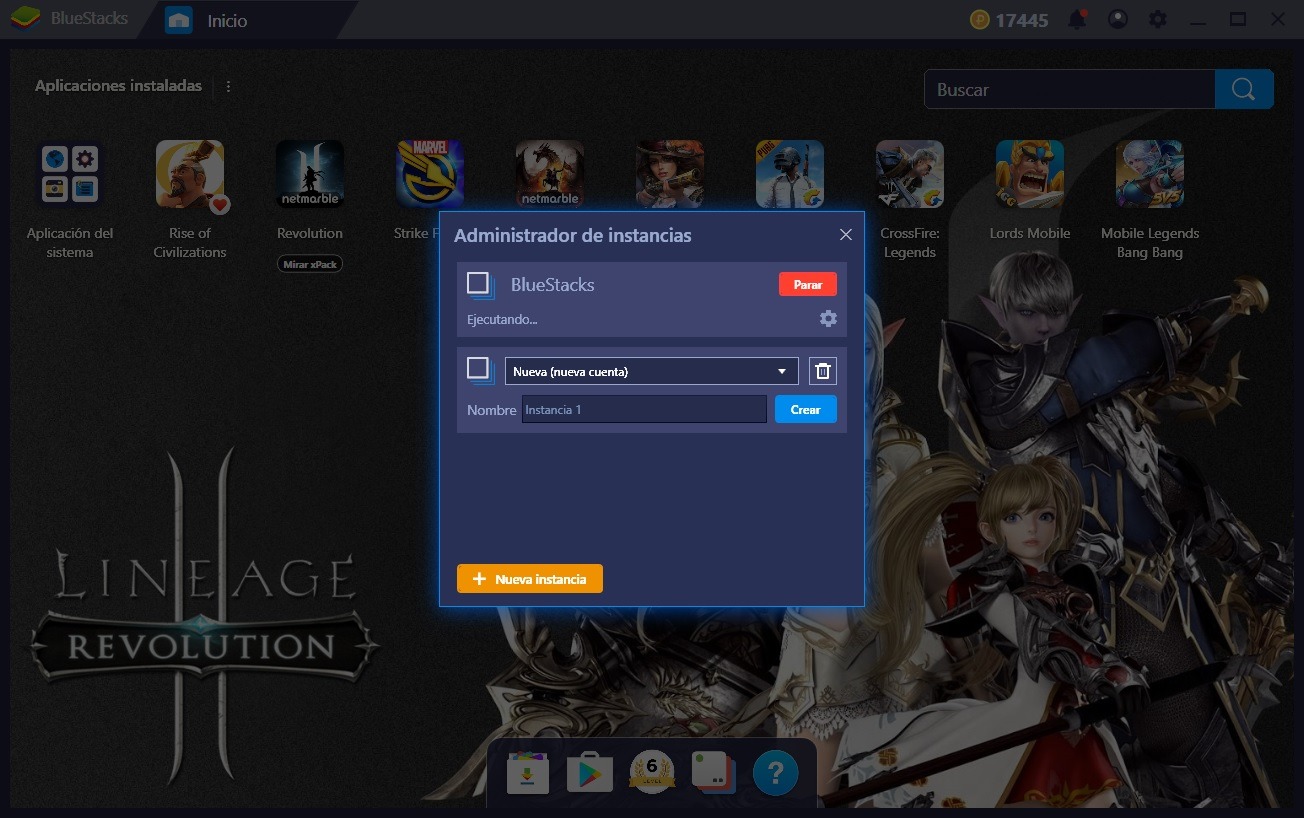
Task: Open the notifications bell
Action: [x=1079, y=19]
